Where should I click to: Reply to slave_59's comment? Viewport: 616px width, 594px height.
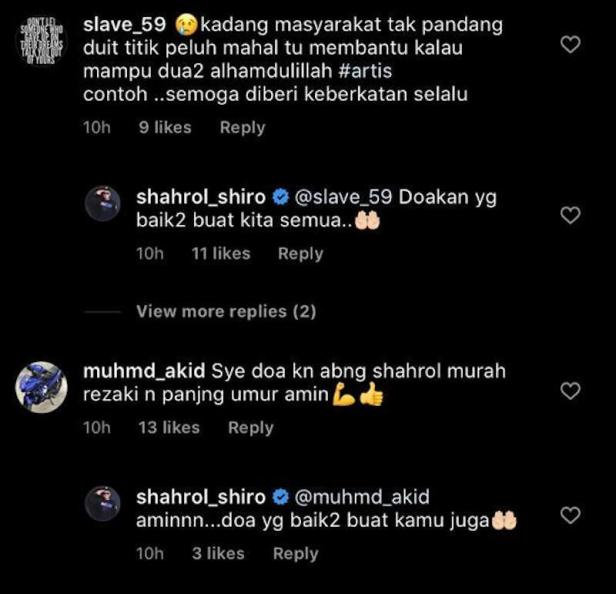(x=242, y=128)
